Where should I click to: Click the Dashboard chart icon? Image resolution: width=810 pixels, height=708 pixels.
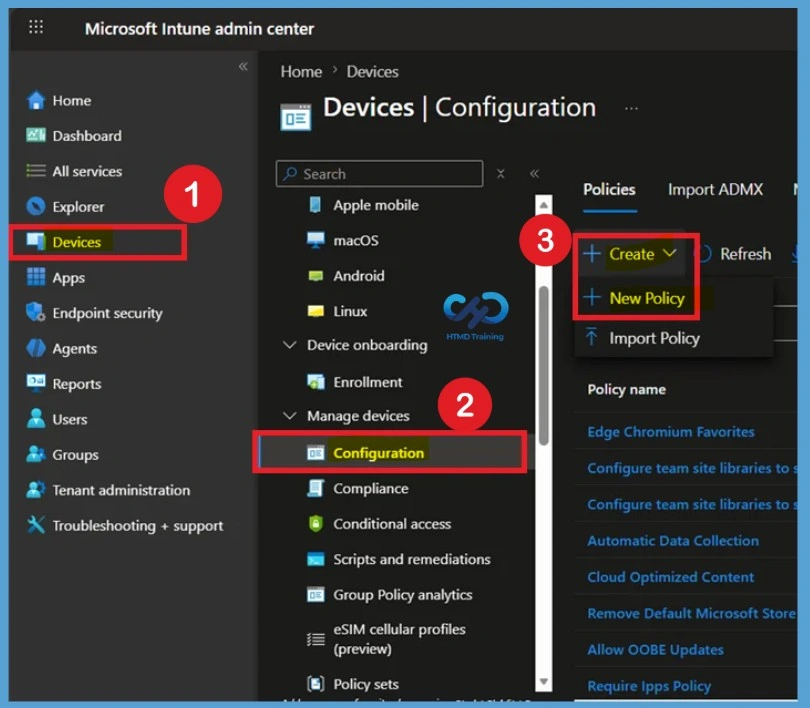point(36,135)
